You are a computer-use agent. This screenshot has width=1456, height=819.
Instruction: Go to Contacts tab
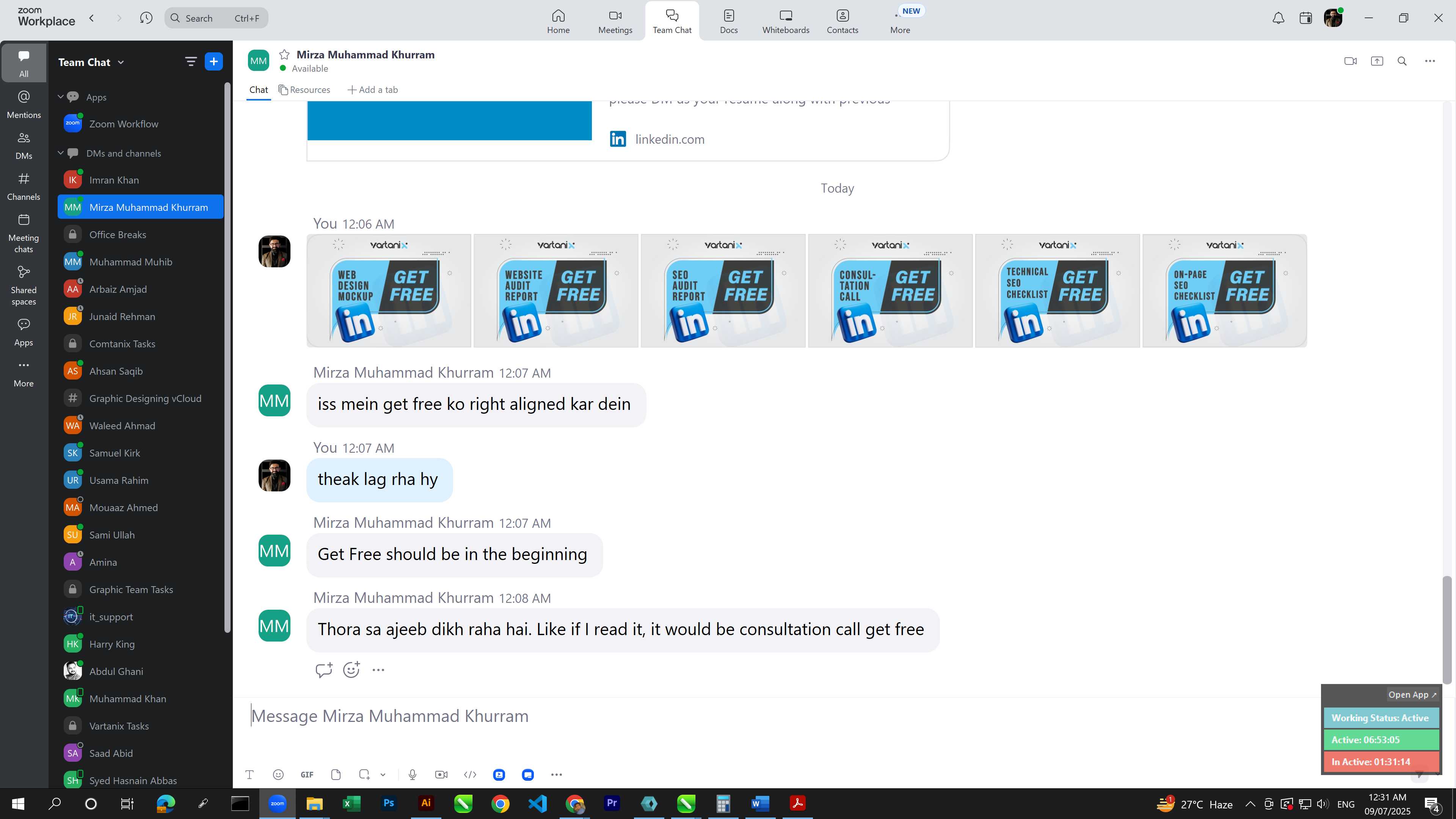842,22
